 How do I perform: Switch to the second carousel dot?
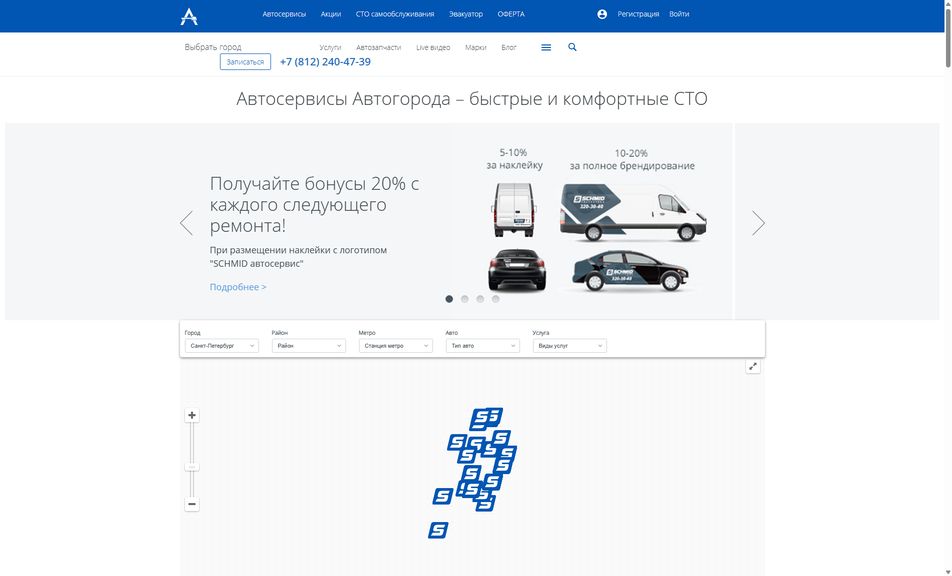464,299
